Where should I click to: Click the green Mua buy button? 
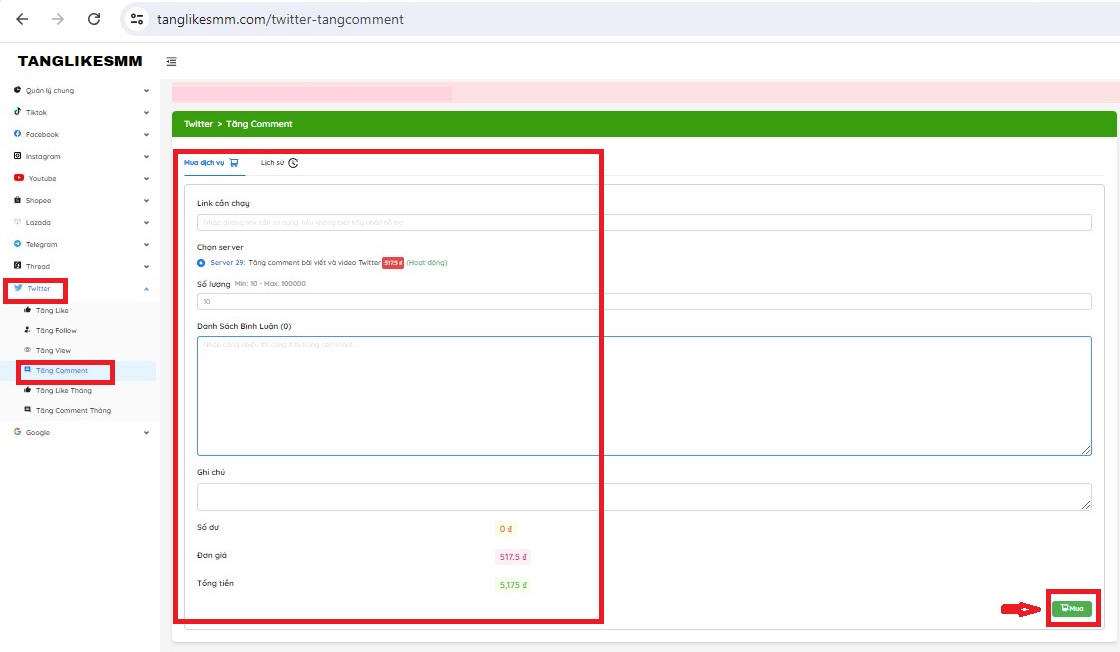1071,608
